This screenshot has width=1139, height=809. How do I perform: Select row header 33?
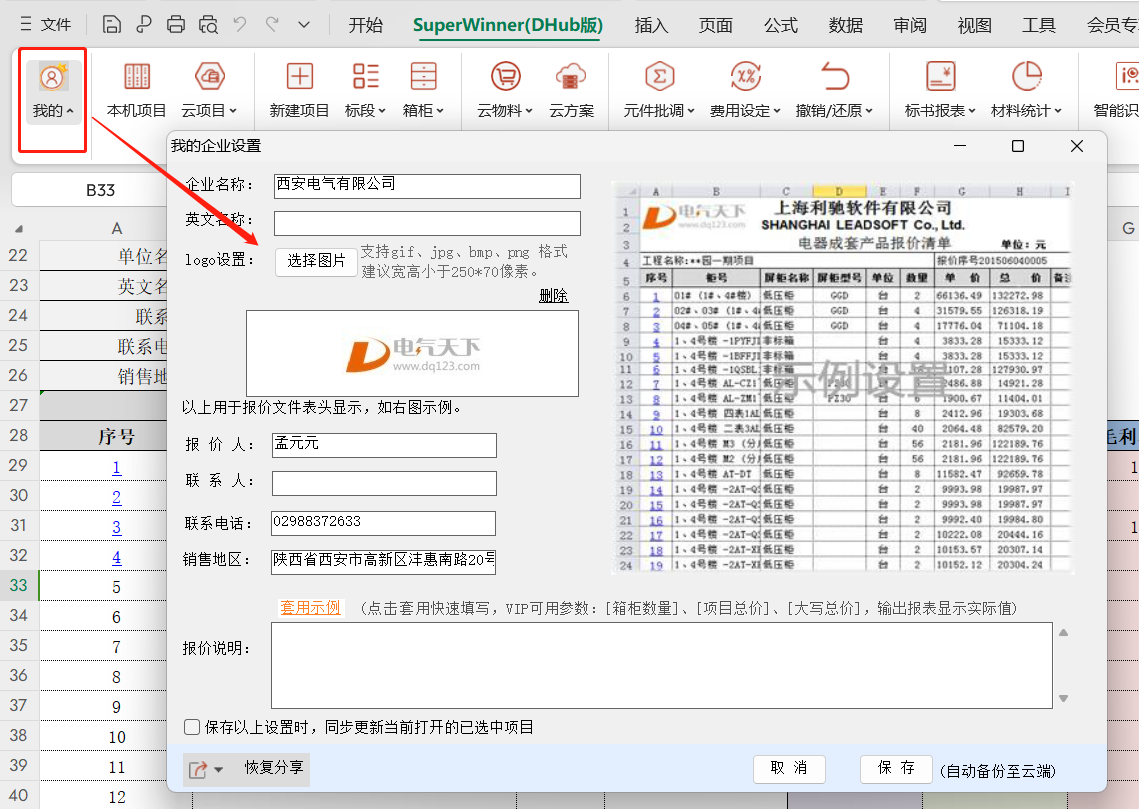click(19, 585)
